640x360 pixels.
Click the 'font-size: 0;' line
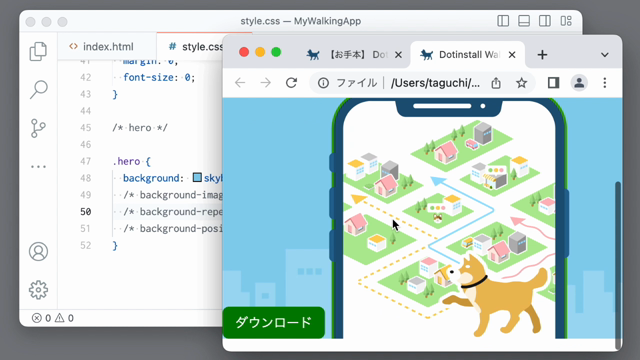(x=159, y=77)
